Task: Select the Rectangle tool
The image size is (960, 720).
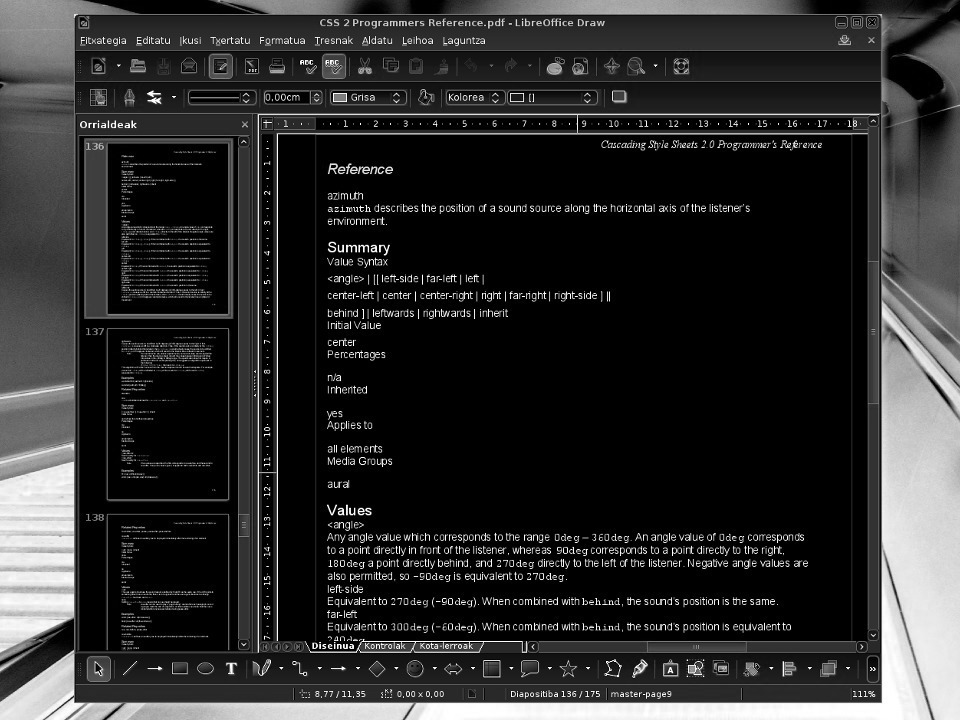Action: coord(180,669)
